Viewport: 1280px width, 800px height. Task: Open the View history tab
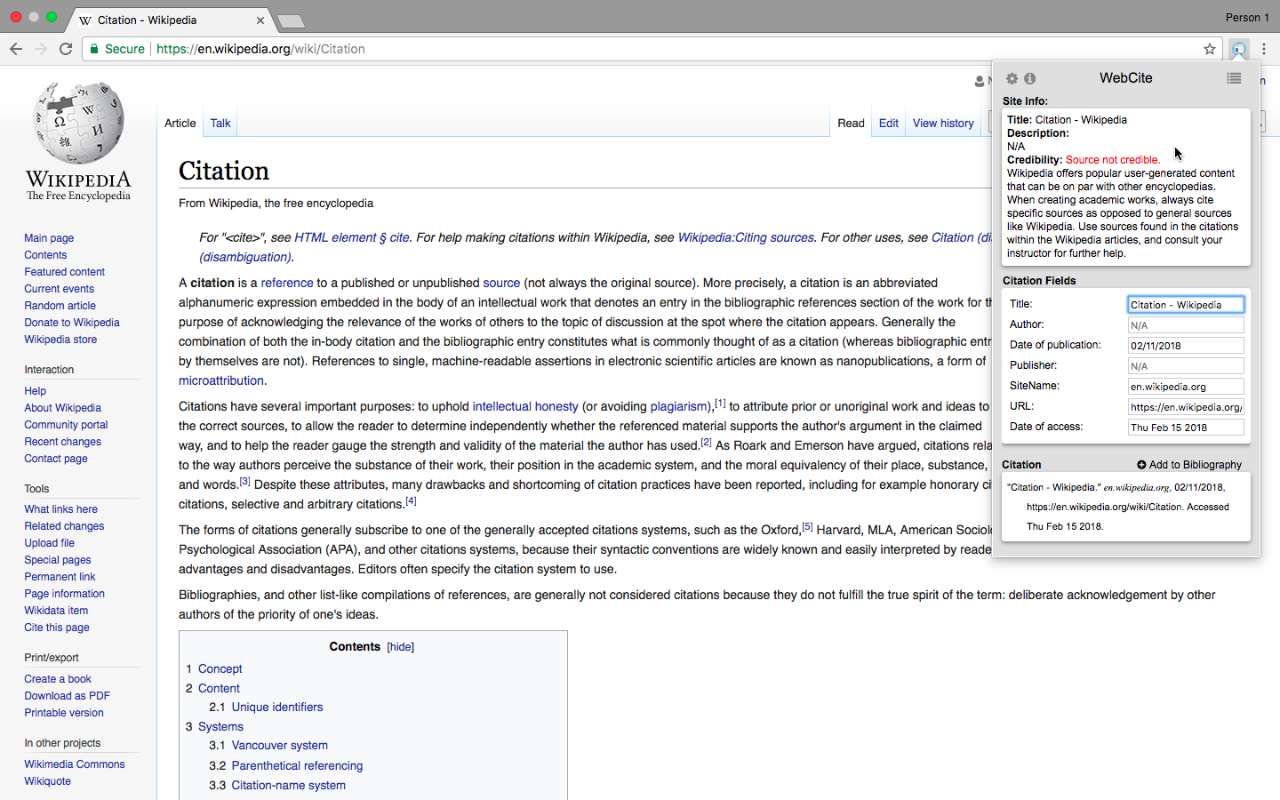(943, 123)
